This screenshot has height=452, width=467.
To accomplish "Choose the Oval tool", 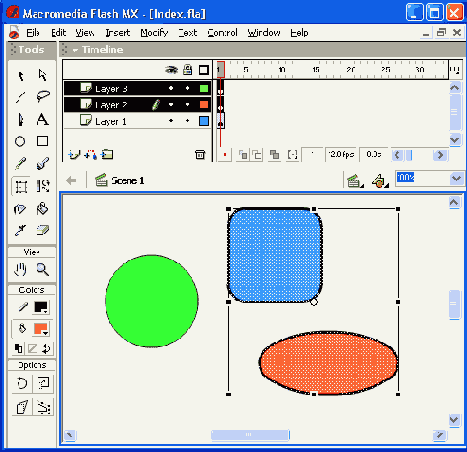I will click(20, 141).
